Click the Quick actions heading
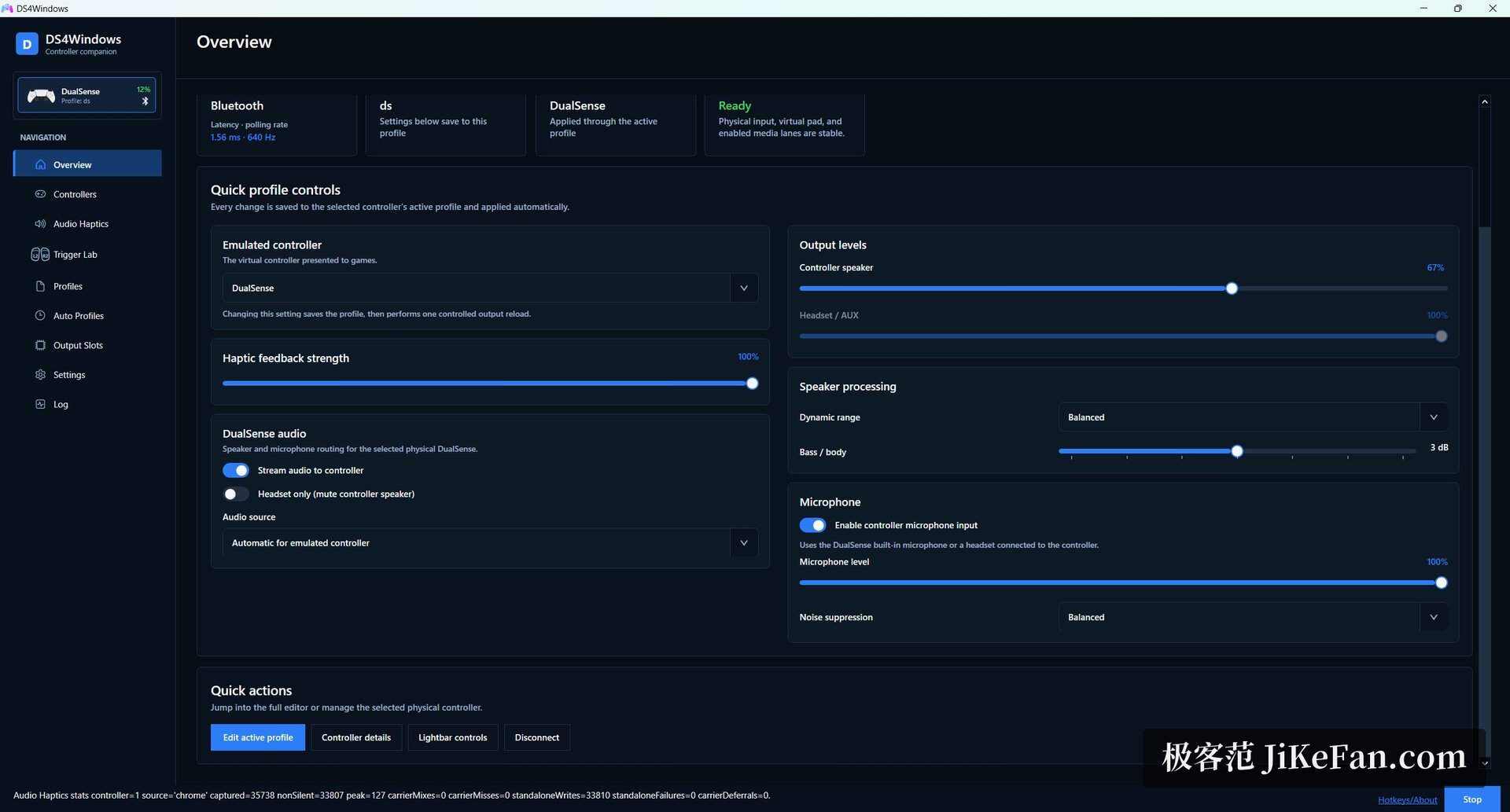This screenshot has height=812, width=1510. (251, 691)
